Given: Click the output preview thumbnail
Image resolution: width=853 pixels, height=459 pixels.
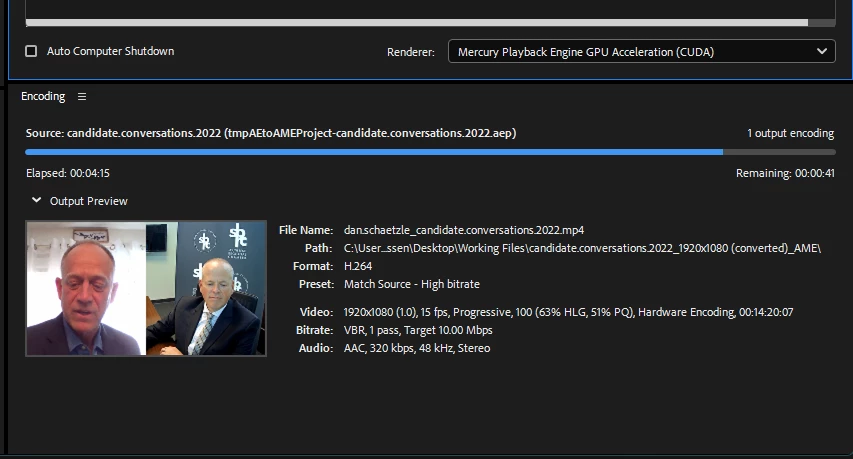Looking at the screenshot, I should [x=146, y=288].
